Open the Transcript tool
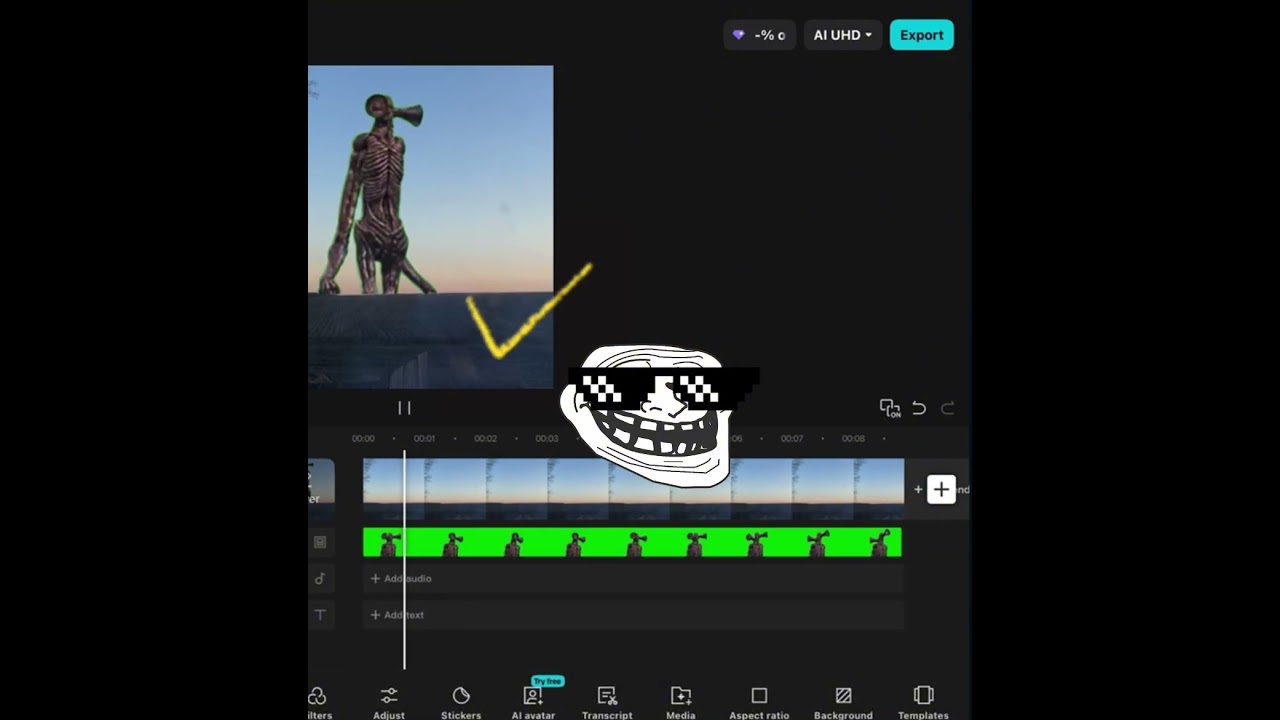The height and width of the screenshot is (720, 1280). [x=607, y=703]
